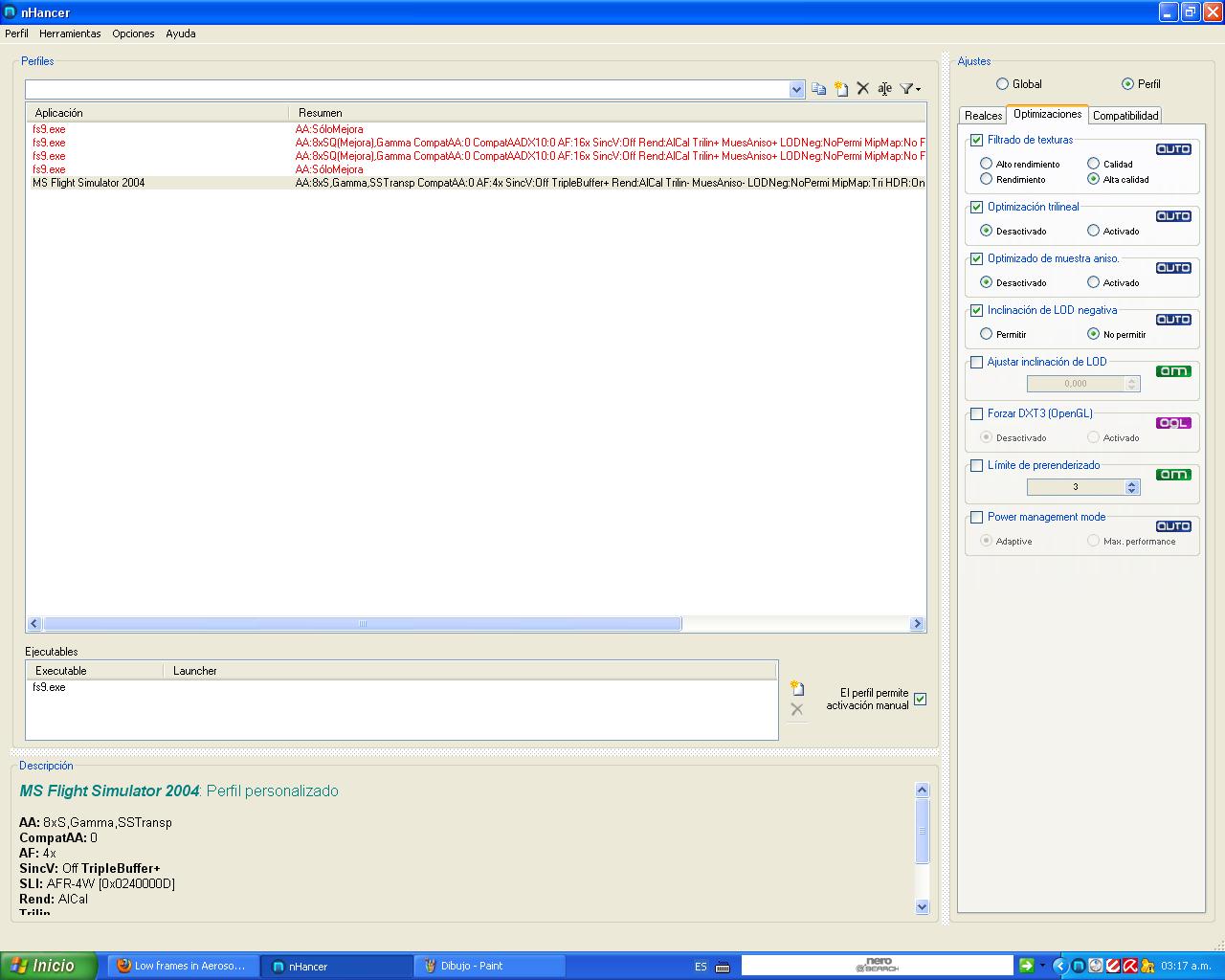This screenshot has width=1225, height=980.
Task: Uncheck Inclinación de LOD negativa checkbox
Action: [x=977, y=310]
